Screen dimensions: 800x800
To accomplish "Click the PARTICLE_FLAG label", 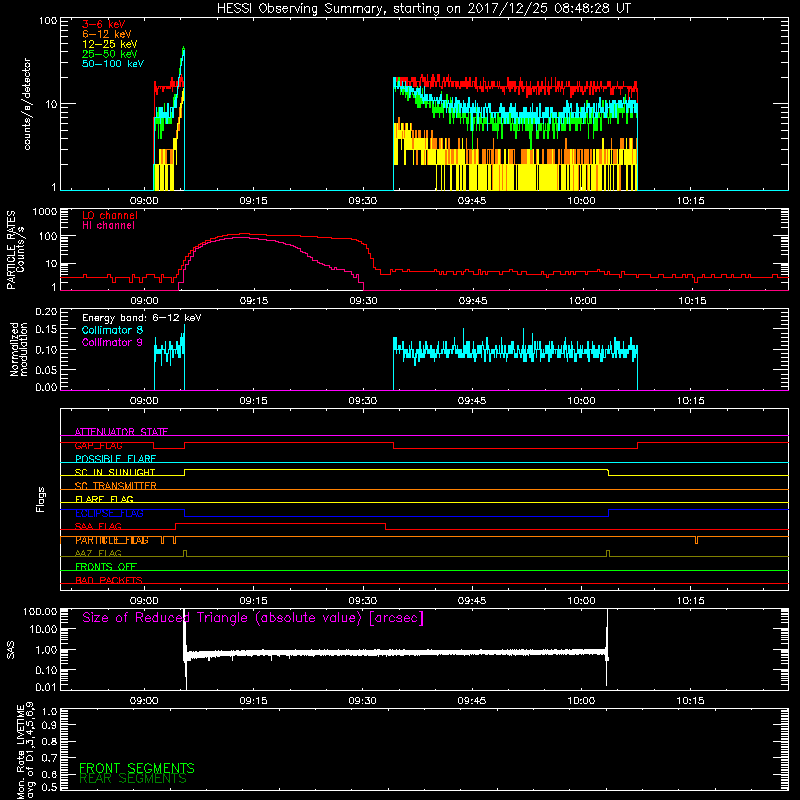I will point(112,540).
